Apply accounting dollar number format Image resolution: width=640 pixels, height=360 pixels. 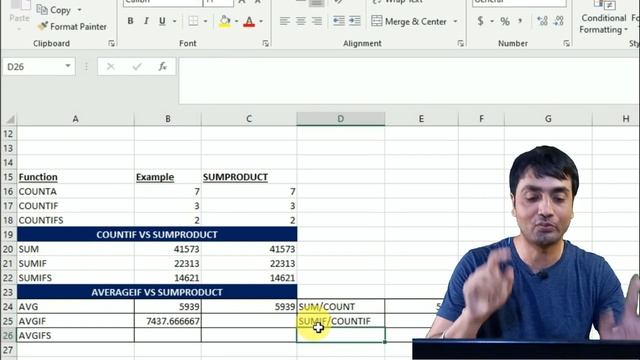coord(480,21)
